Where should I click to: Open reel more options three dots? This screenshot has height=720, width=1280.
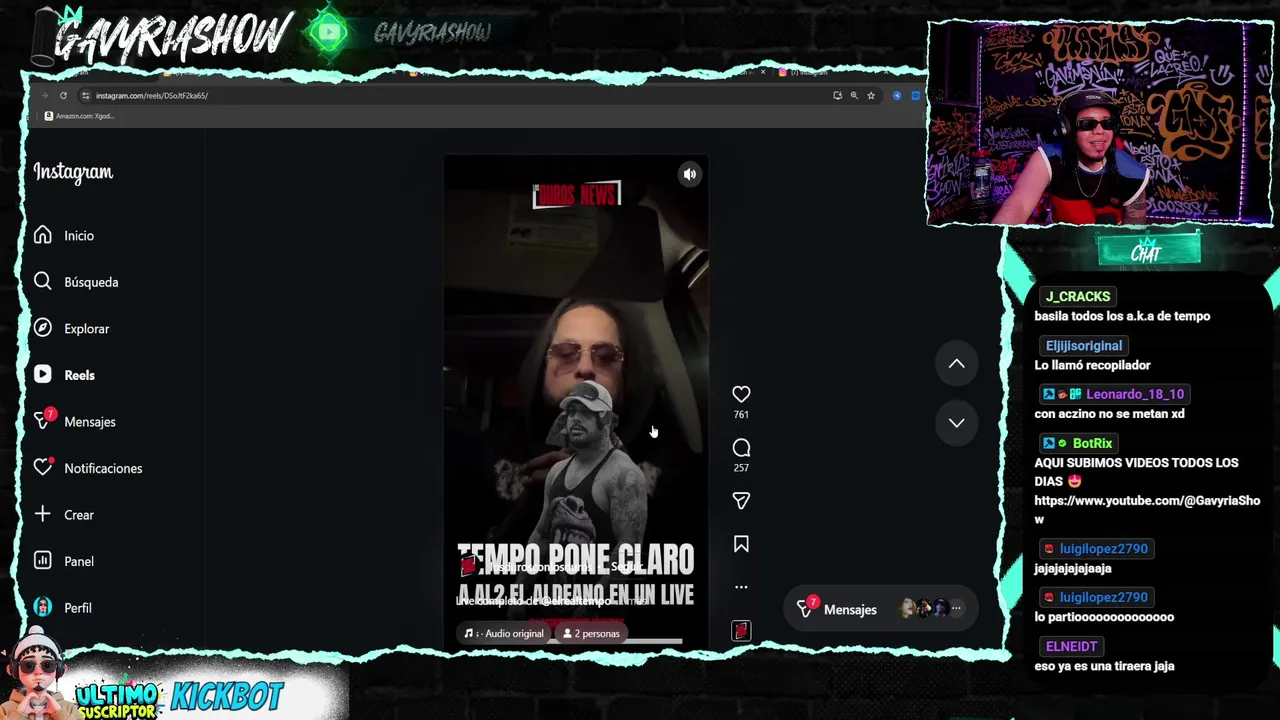tap(741, 587)
